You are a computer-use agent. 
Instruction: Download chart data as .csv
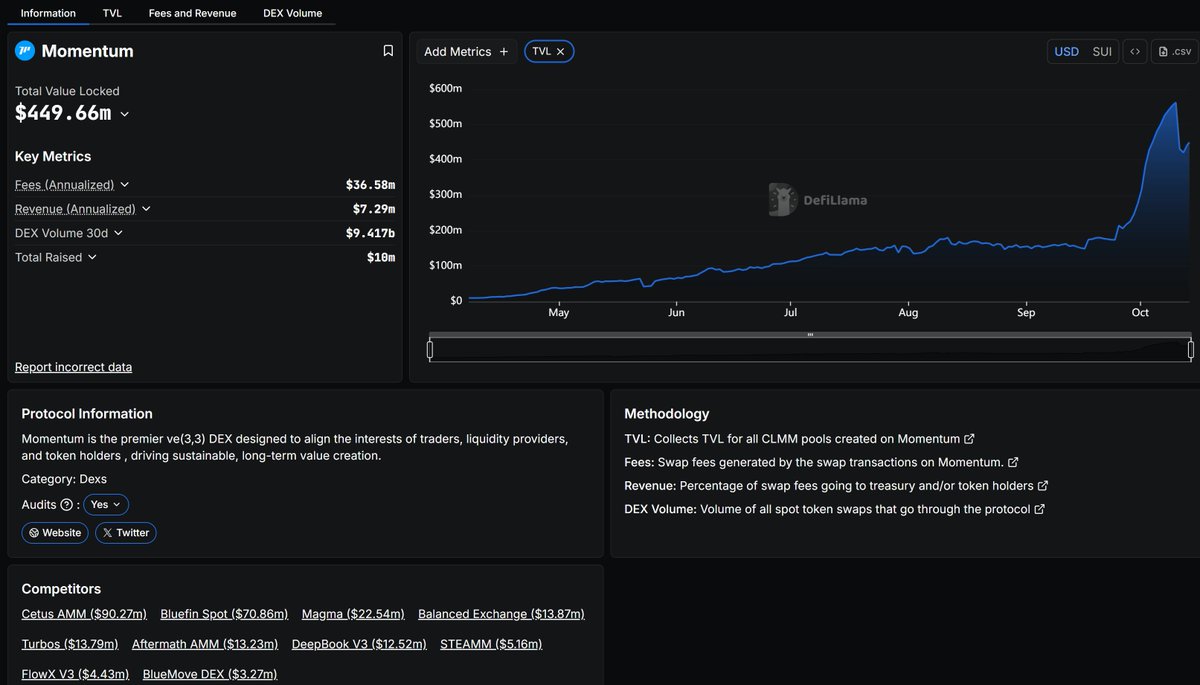pyautogui.click(x=1175, y=52)
